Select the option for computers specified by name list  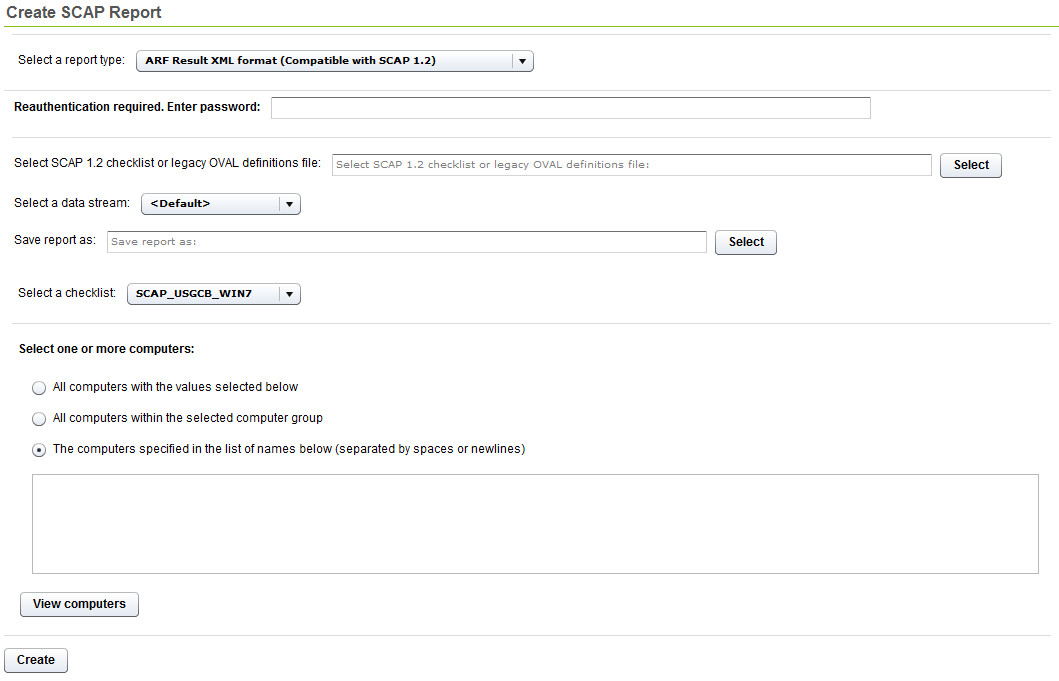click(38, 449)
